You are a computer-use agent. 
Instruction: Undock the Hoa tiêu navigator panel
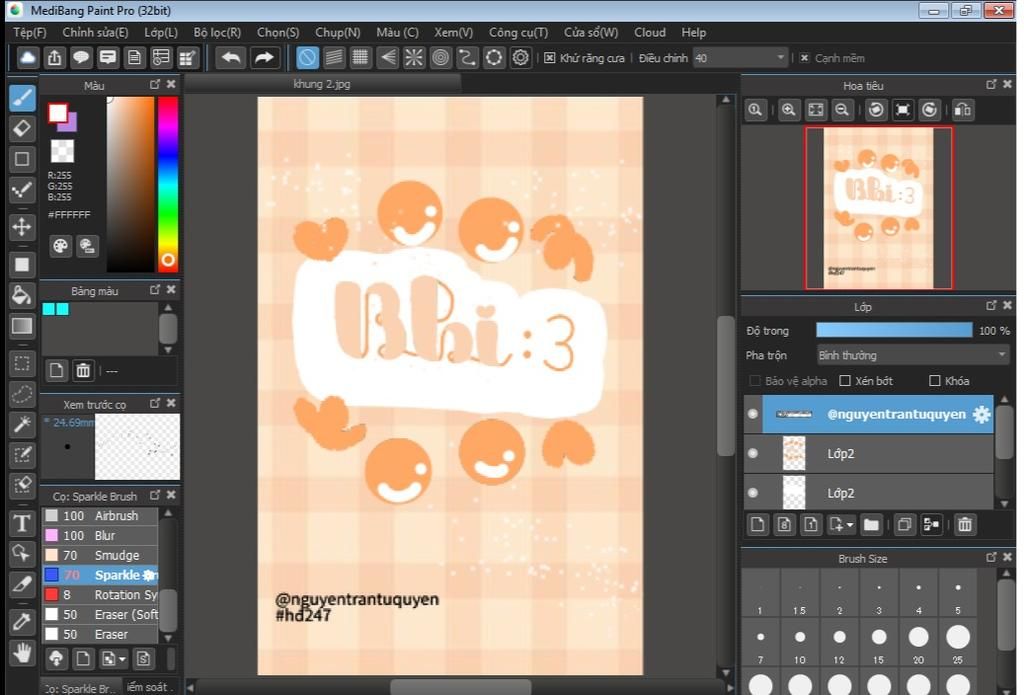coord(991,84)
